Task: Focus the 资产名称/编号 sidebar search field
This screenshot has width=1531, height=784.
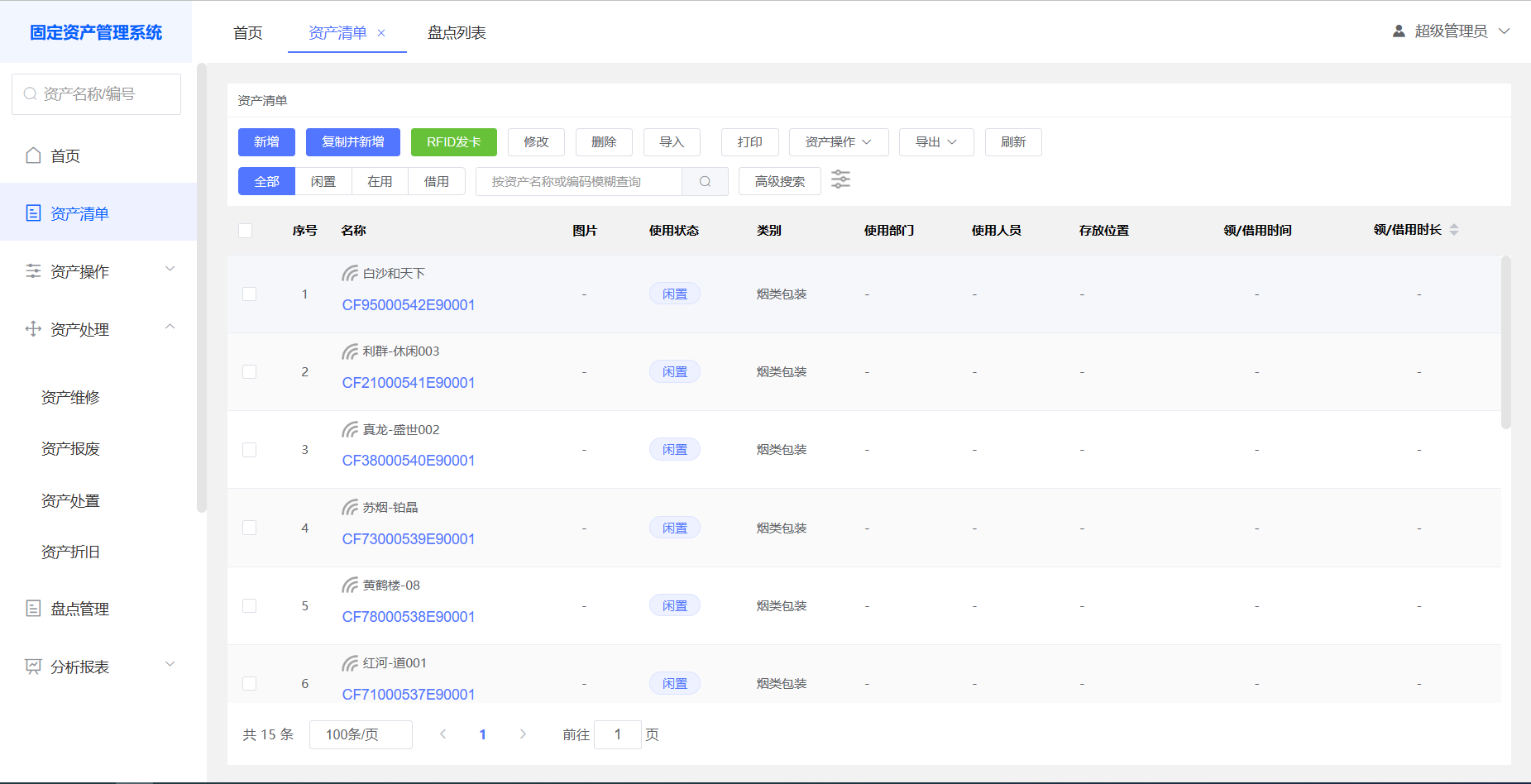Action: coord(96,94)
